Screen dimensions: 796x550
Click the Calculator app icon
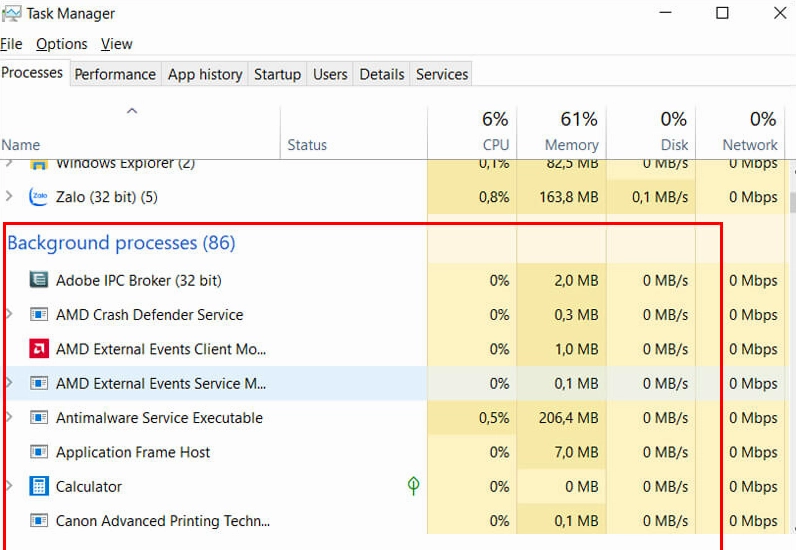(x=39, y=487)
